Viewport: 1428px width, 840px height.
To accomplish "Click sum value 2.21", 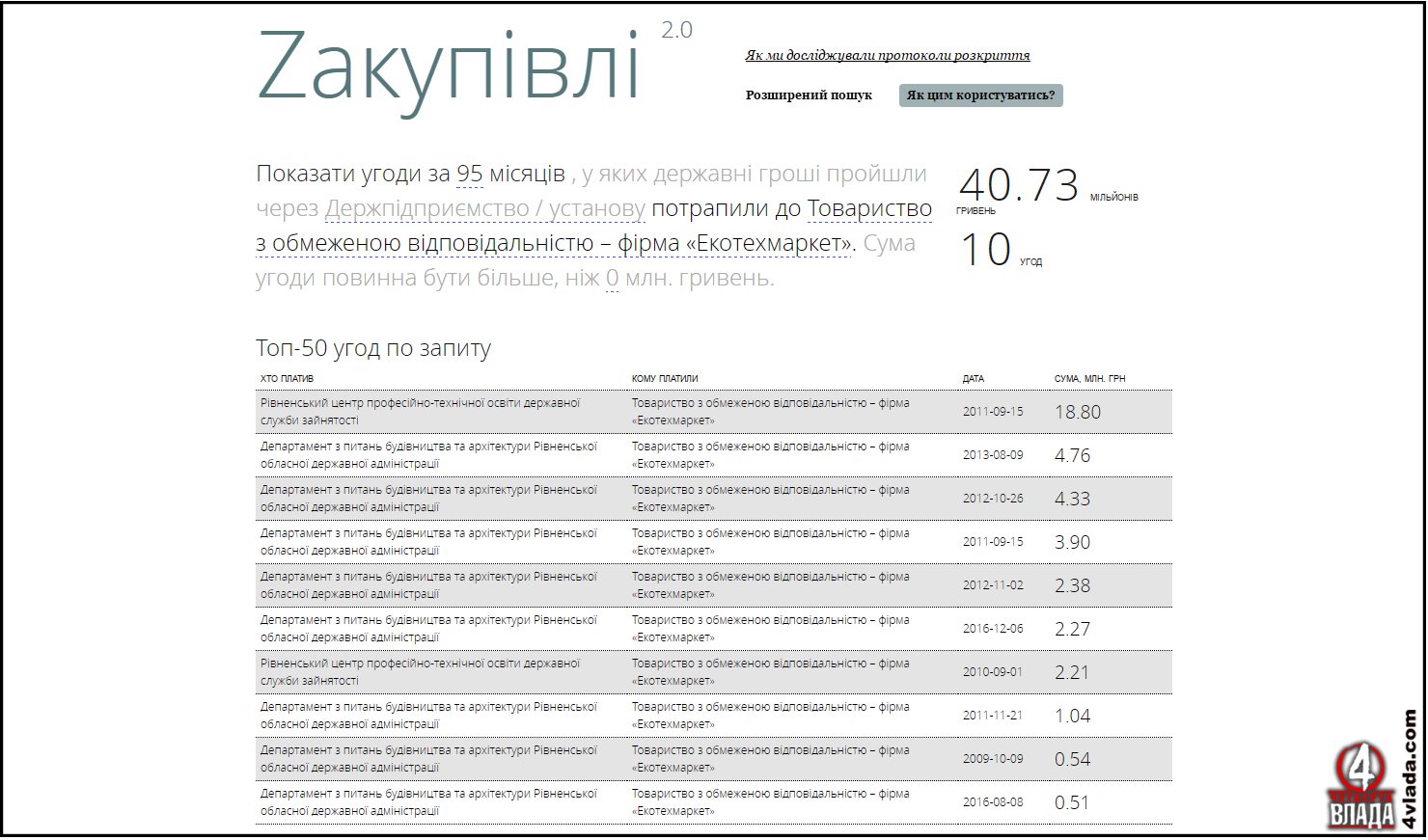I will (1072, 672).
